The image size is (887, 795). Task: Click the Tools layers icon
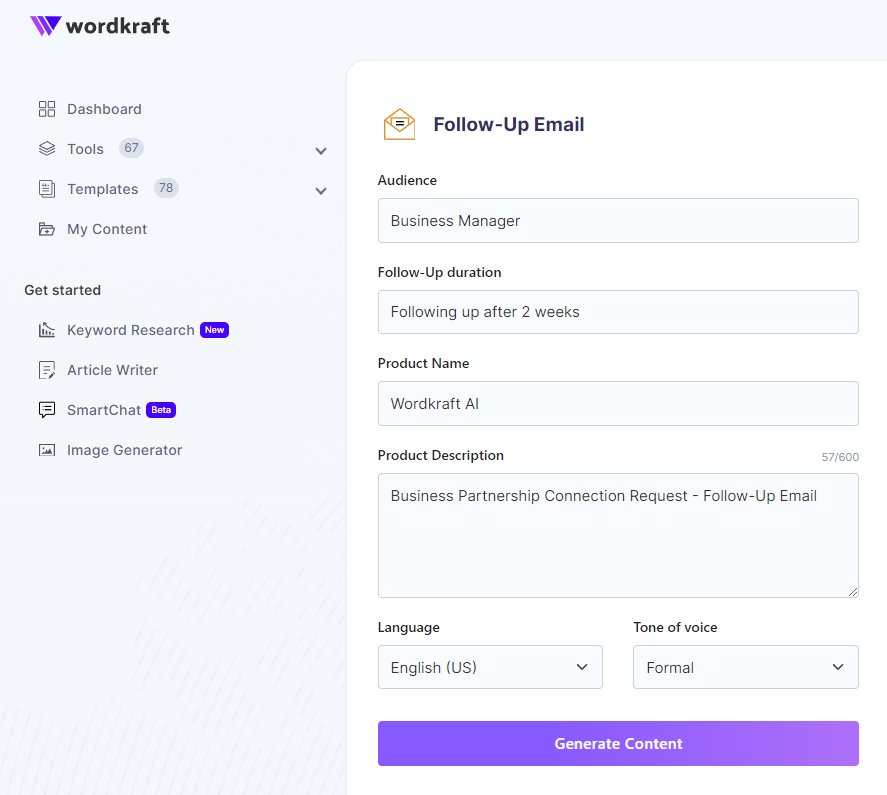coord(47,149)
